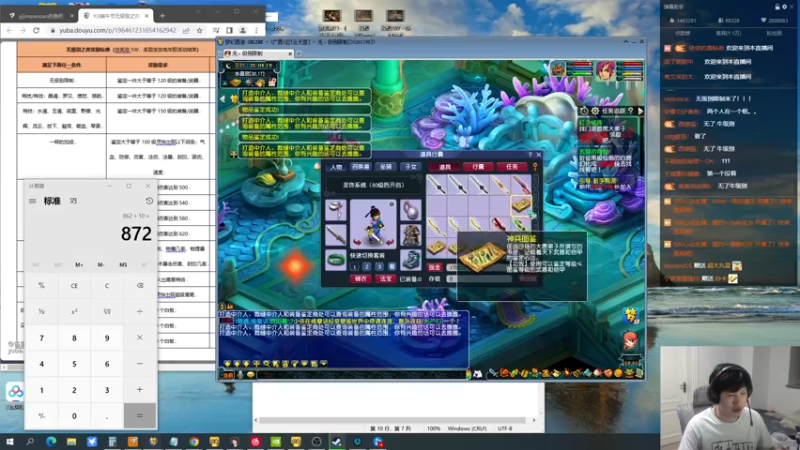The image size is (800, 450).
Task: Click the inventory panel help question mark
Action: pos(530,154)
